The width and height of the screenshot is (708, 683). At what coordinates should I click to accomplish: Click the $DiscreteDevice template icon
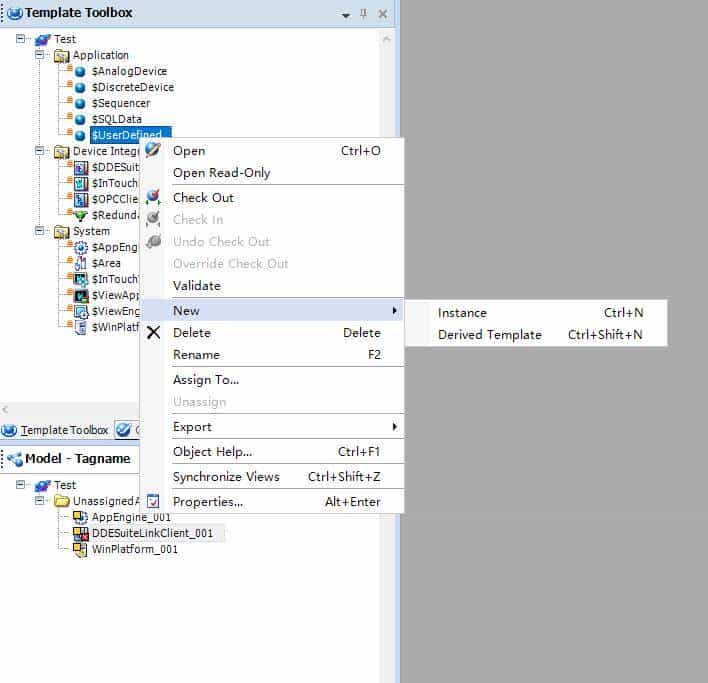coord(80,87)
